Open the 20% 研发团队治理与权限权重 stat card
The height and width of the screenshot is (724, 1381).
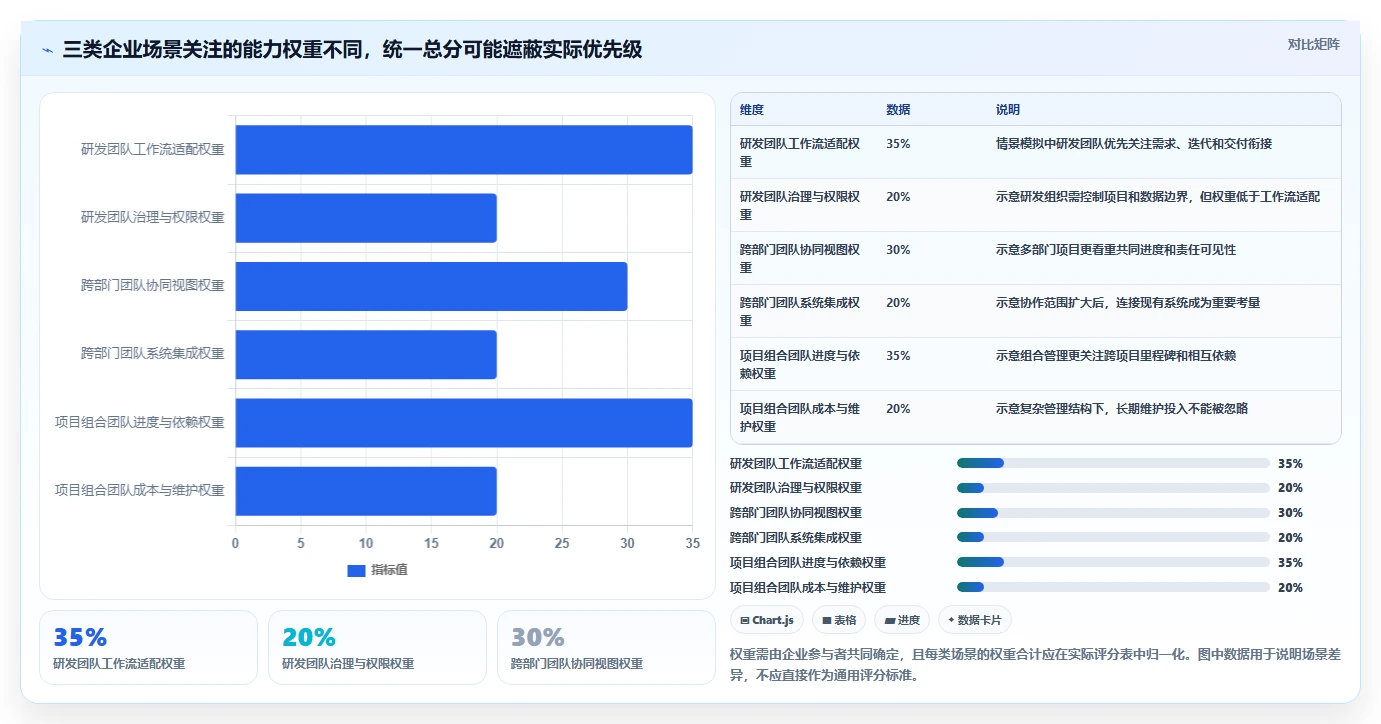pyautogui.click(x=377, y=647)
